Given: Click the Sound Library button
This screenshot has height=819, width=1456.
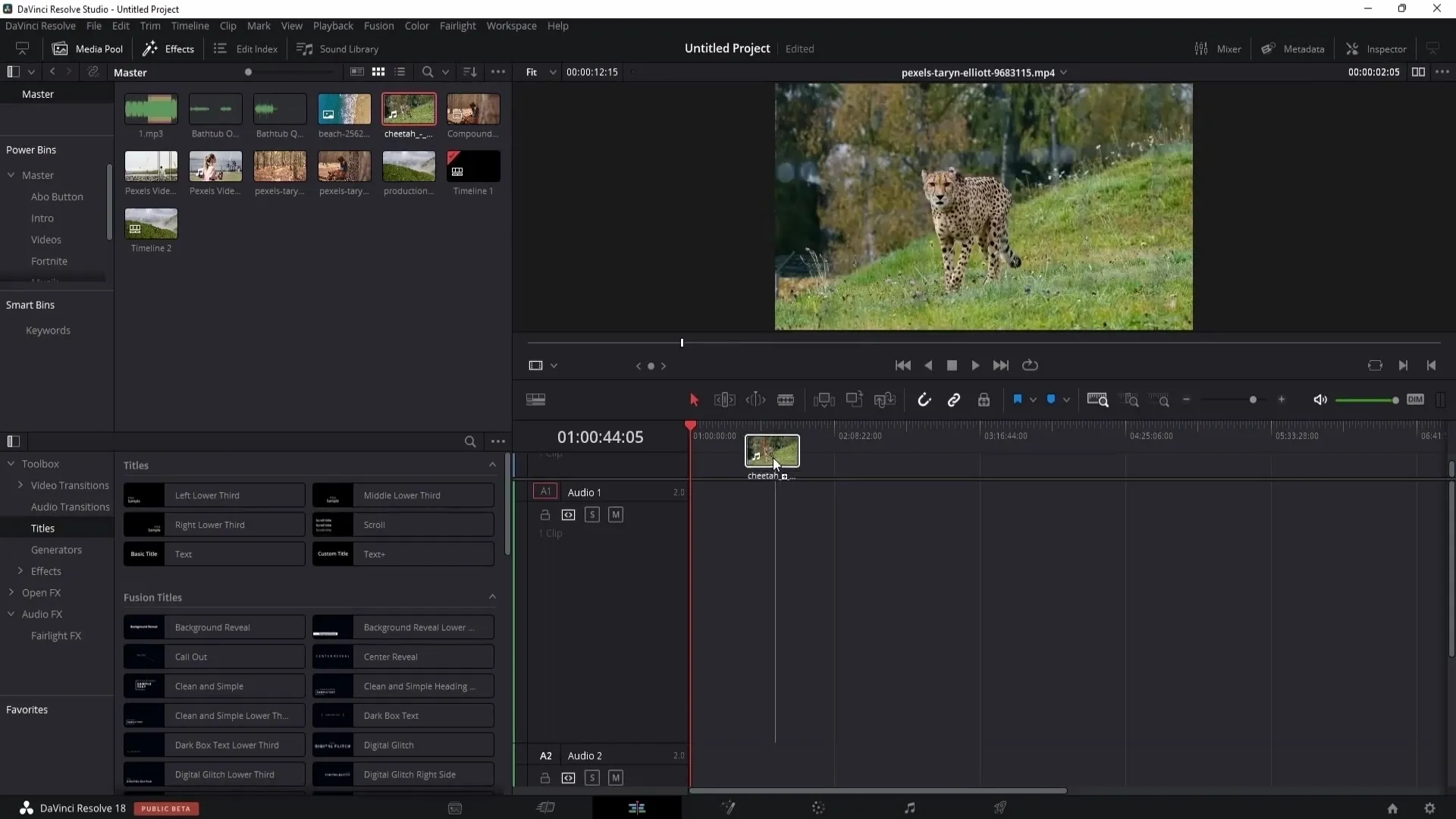Looking at the screenshot, I should tap(338, 48).
